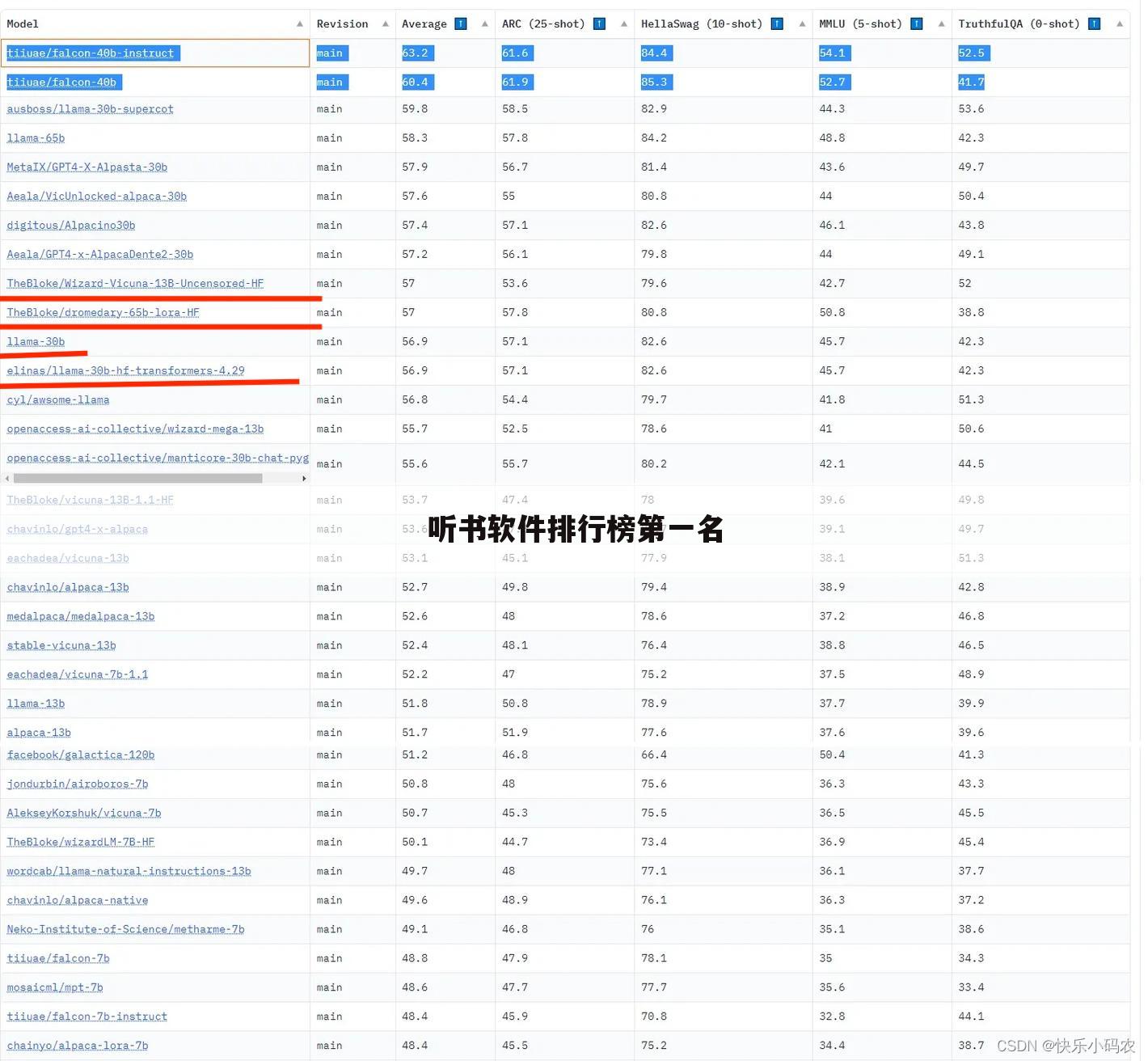Sort by HellaSwag using the sort triangle

[802, 24]
